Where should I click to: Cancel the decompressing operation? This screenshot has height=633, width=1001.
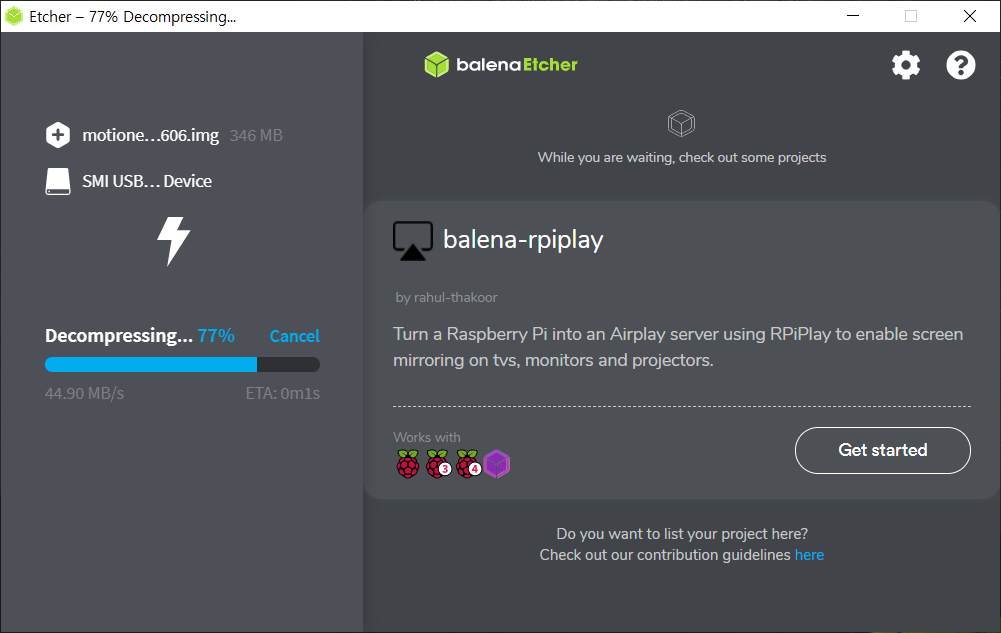(x=294, y=336)
